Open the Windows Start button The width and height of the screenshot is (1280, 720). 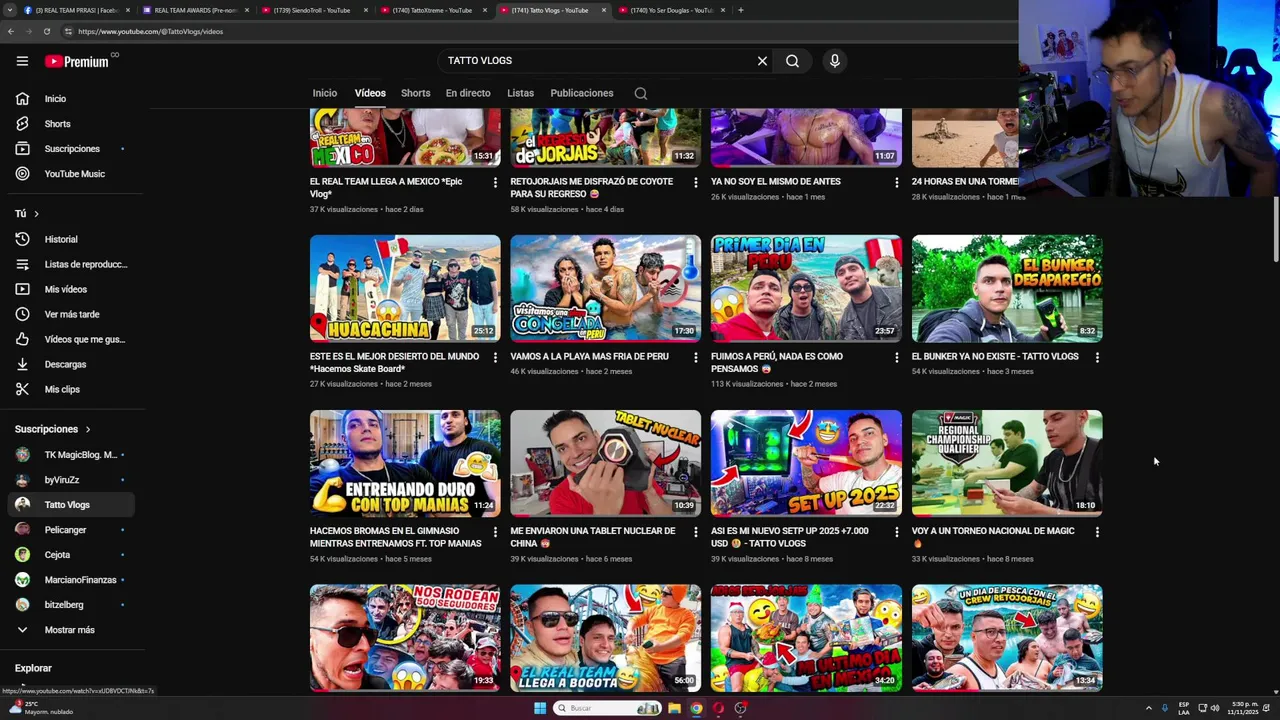[540, 708]
